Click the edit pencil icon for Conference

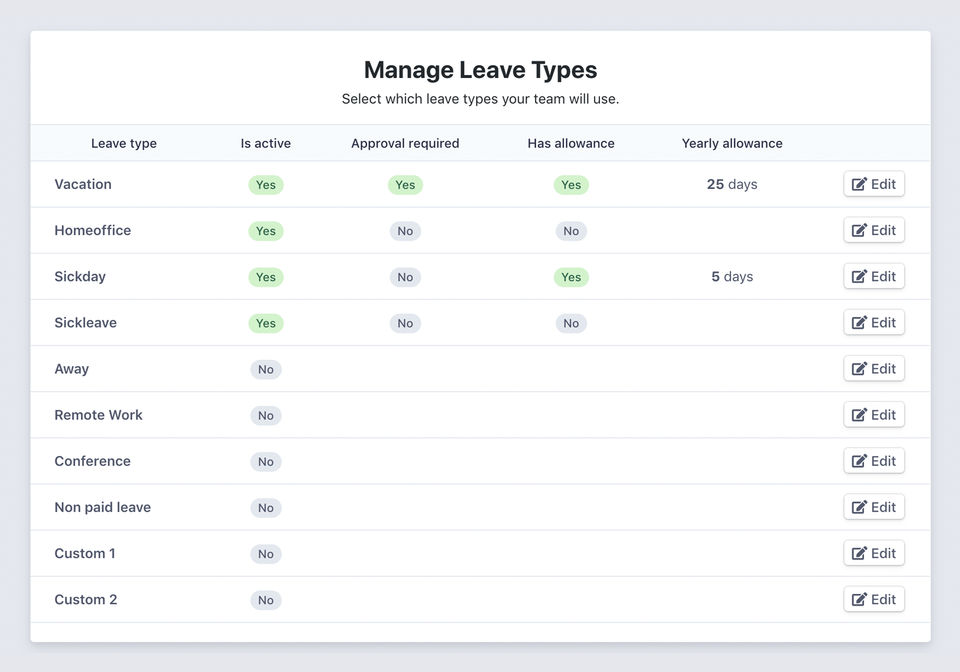859,461
